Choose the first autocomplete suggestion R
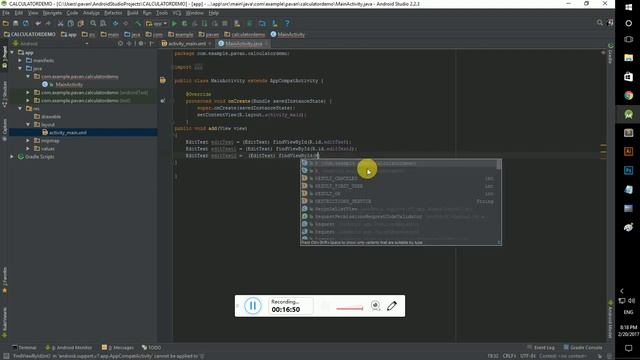 [x=398, y=163]
